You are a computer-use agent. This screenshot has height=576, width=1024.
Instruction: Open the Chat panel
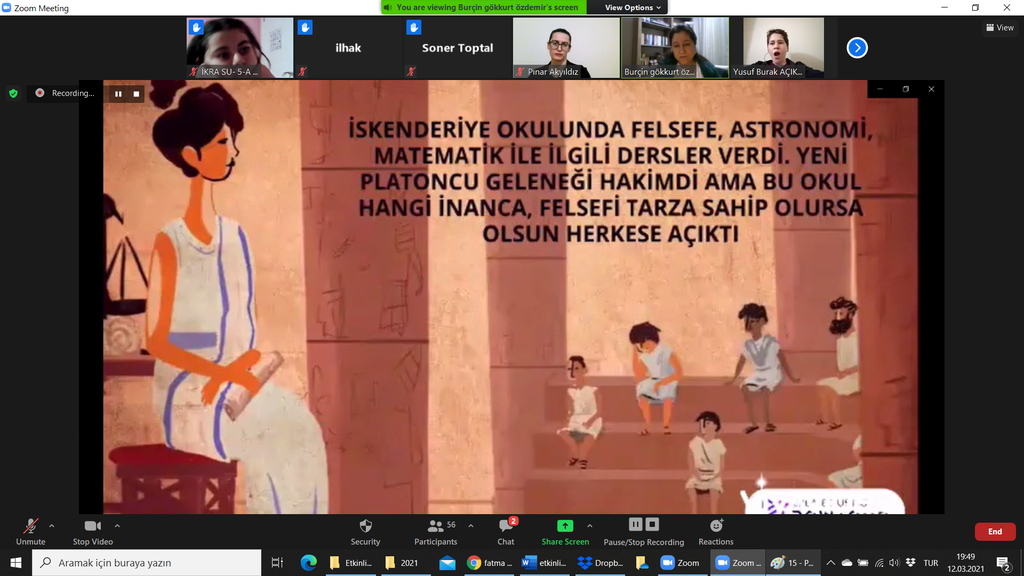click(x=506, y=532)
